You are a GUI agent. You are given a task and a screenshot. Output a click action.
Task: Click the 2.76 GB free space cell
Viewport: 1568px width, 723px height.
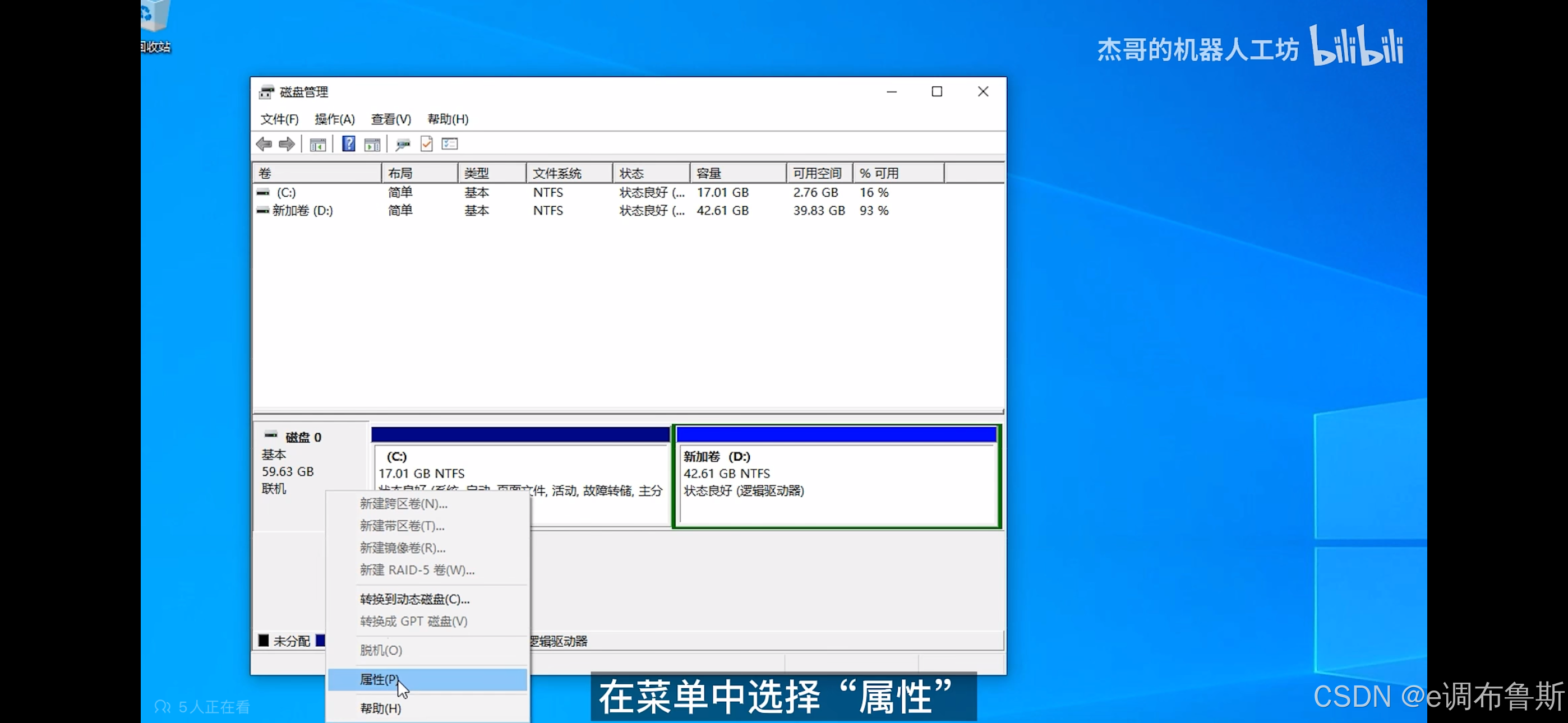(x=815, y=192)
